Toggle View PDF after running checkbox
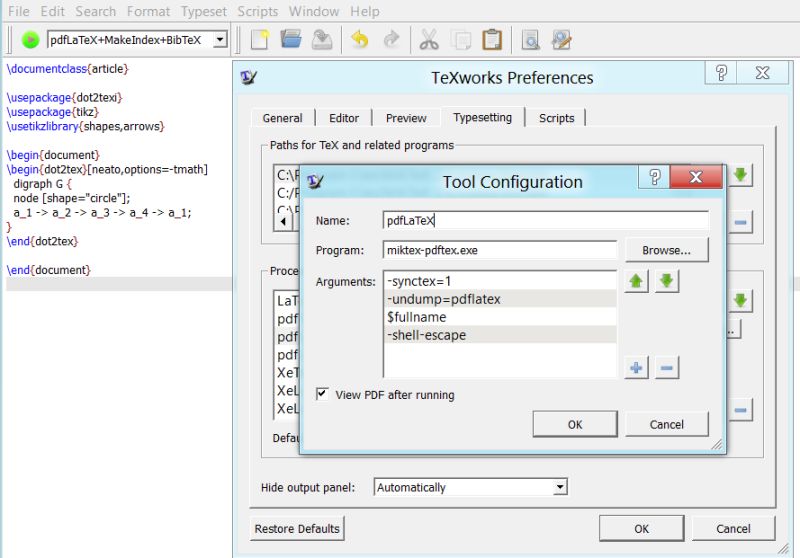This screenshot has height=558, width=800. coord(322,394)
